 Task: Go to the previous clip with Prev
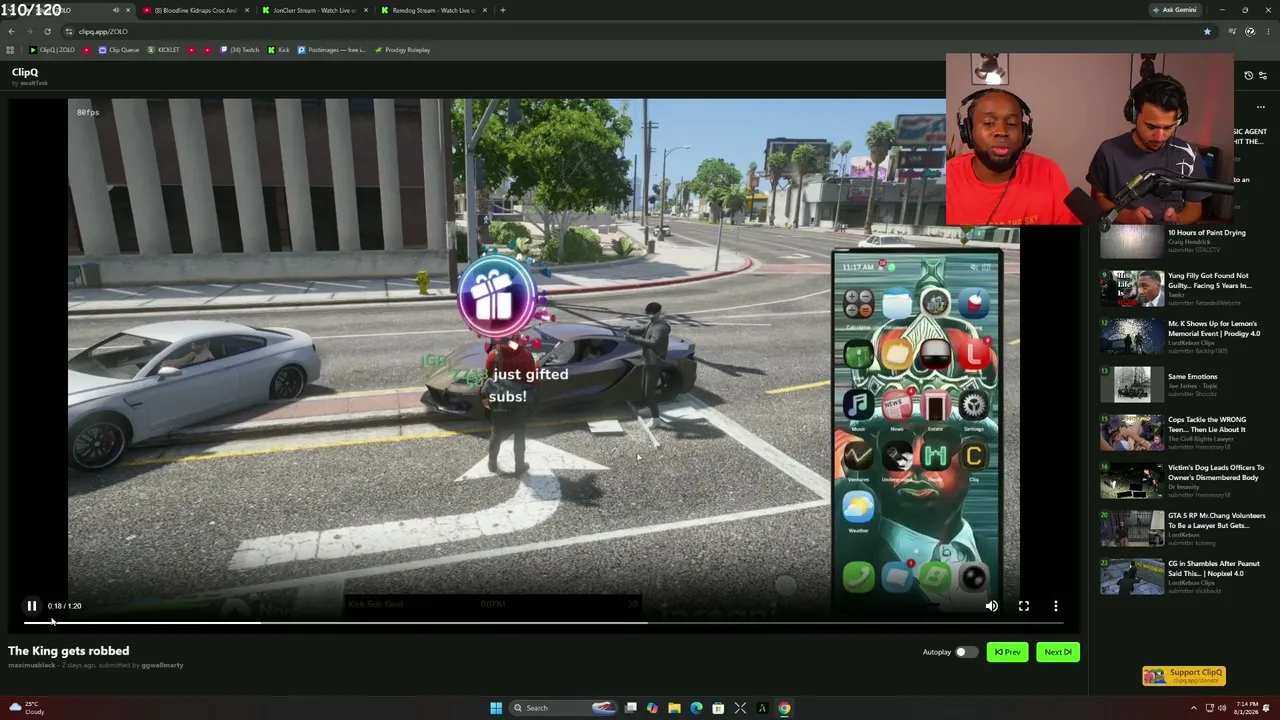1007,652
